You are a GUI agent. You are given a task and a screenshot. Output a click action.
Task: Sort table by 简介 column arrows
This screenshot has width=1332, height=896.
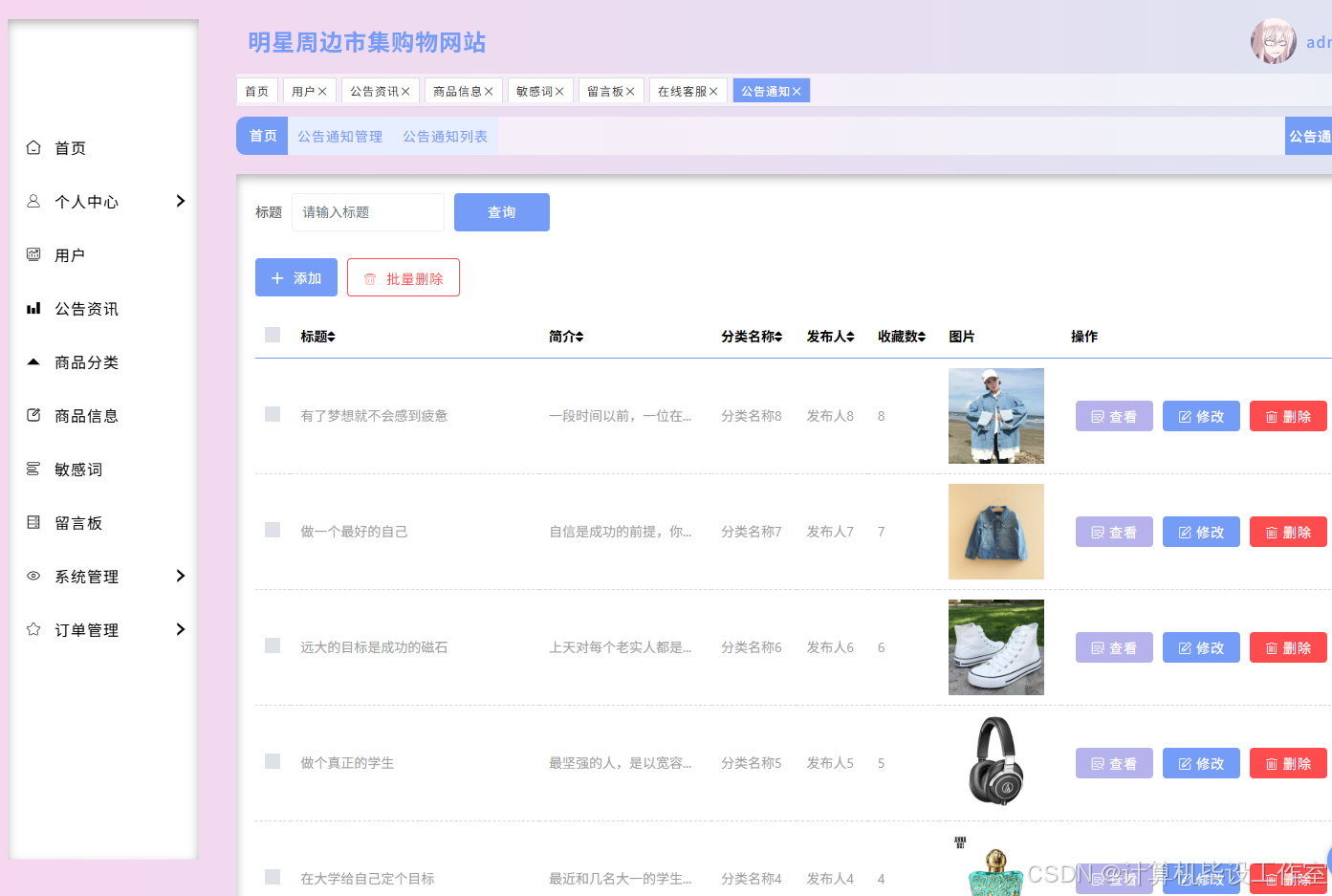579,337
